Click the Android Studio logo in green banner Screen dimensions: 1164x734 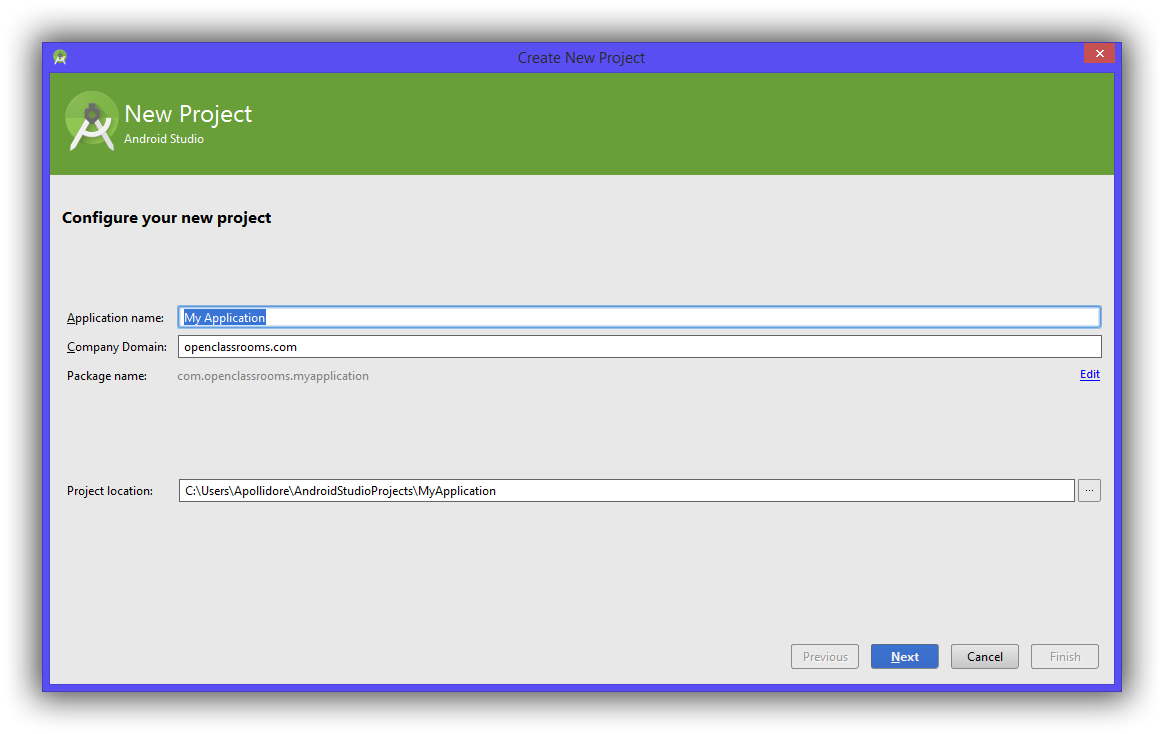pos(92,121)
